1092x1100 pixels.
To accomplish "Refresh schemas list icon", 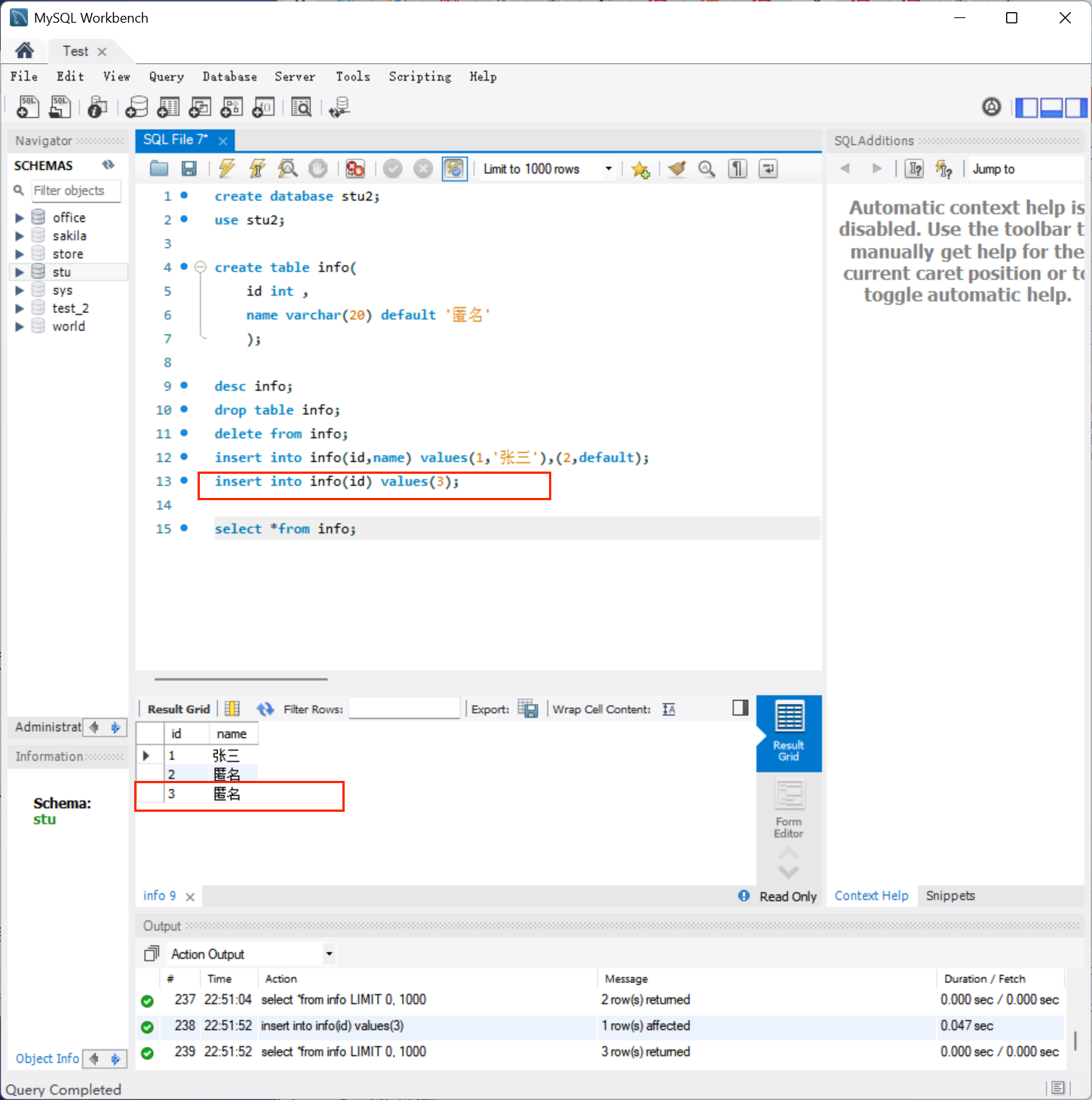I will tap(109, 164).
